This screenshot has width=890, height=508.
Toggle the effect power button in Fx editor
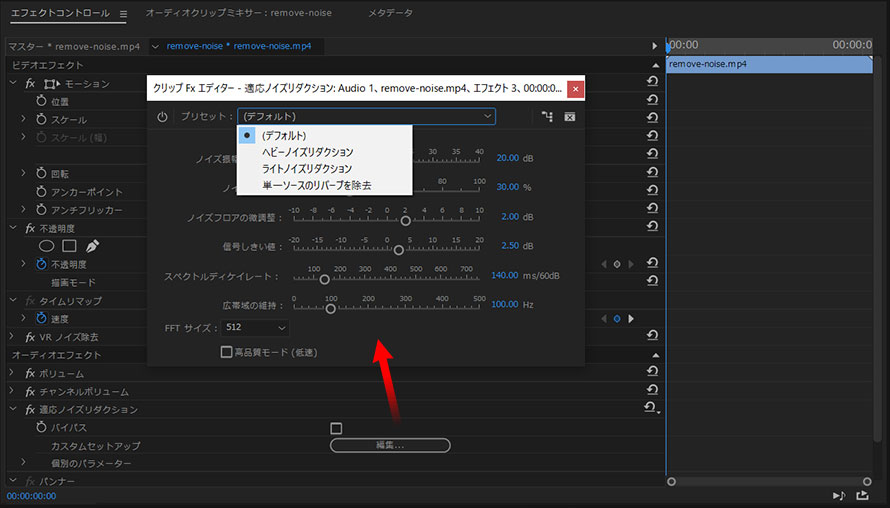tap(163, 117)
